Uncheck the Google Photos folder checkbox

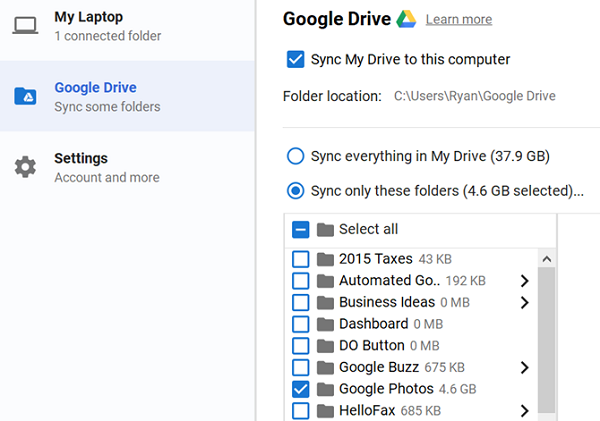click(x=301, y=389)
